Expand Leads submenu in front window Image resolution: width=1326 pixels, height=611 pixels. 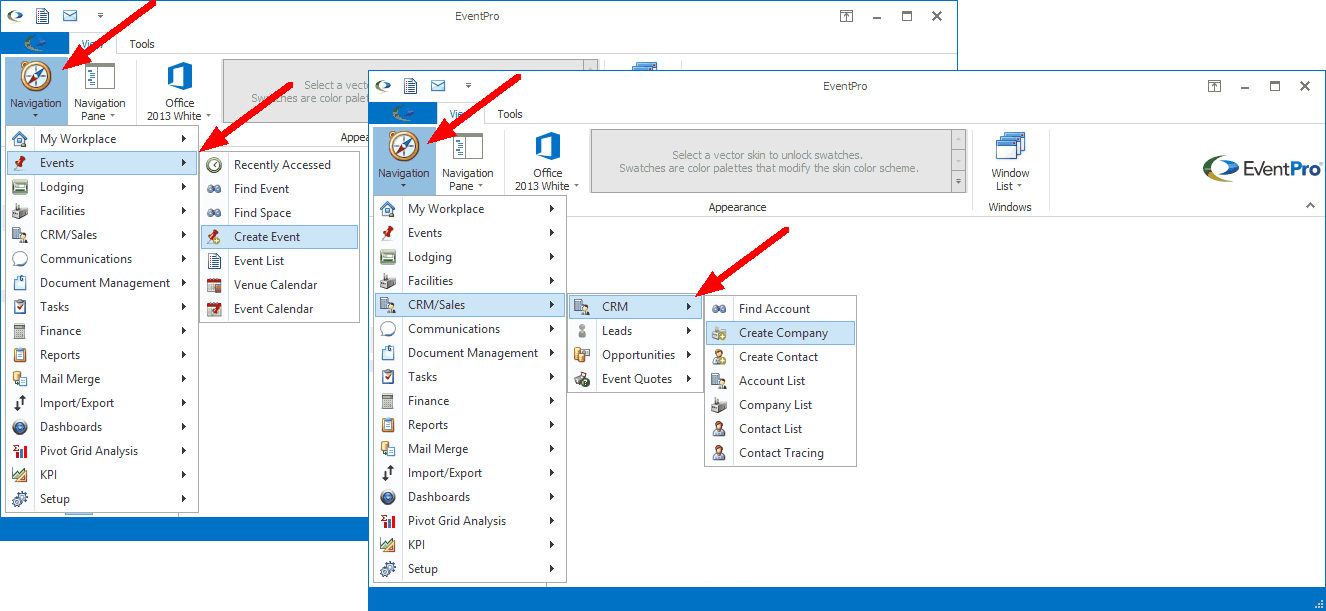[x=635, y=331]
